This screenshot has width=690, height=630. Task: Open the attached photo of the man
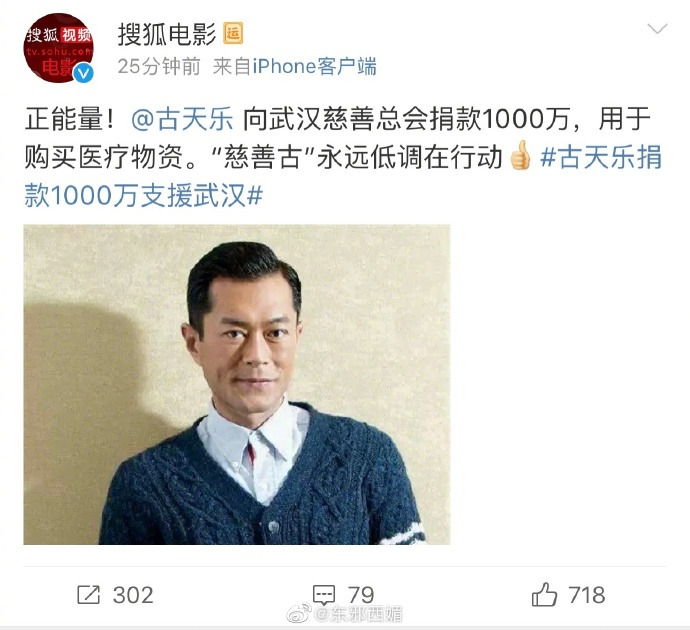(237, 385)
